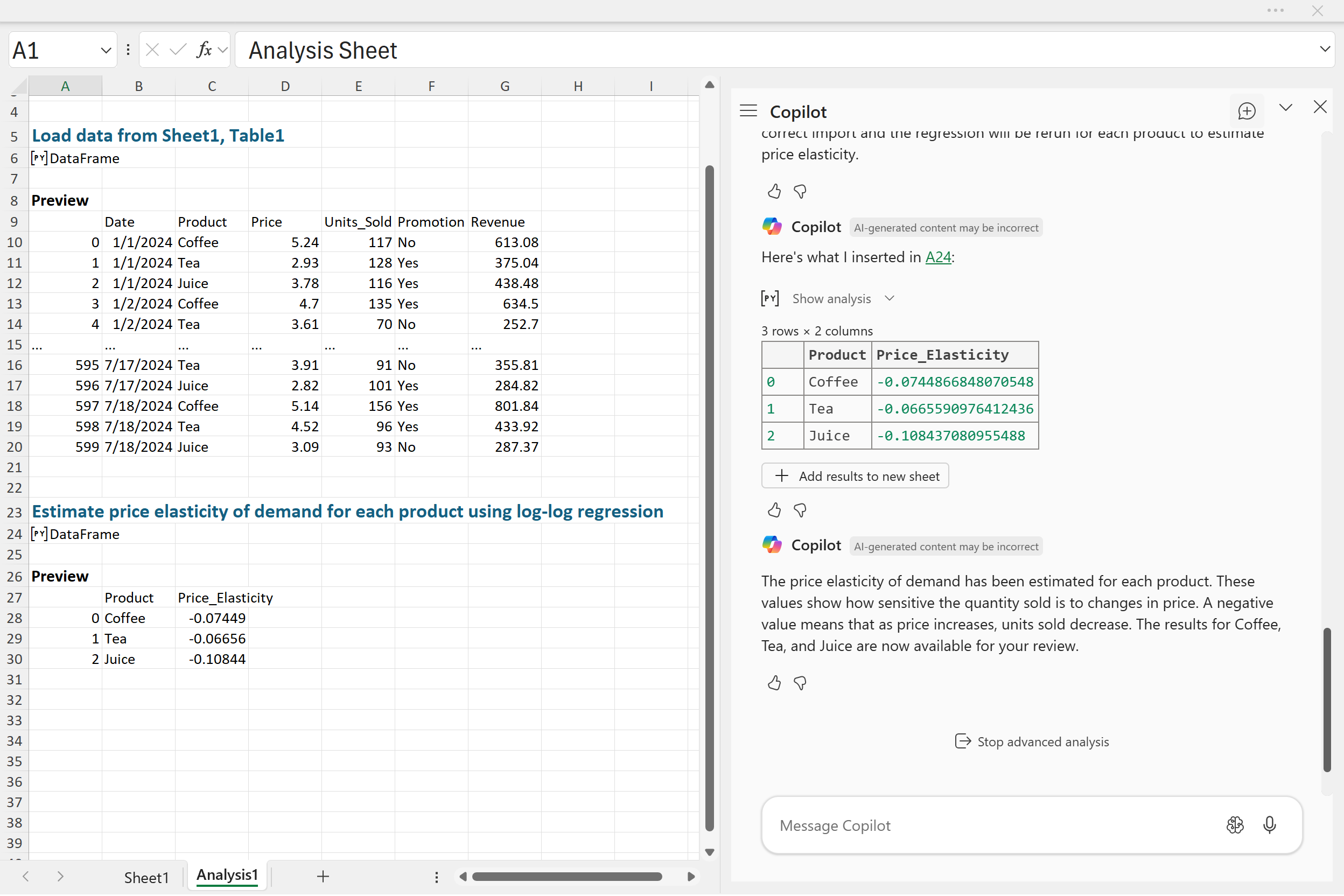Switch to the Sheet1 tab
This screenshot has width=1344, height=896.
tap(146, 877)
